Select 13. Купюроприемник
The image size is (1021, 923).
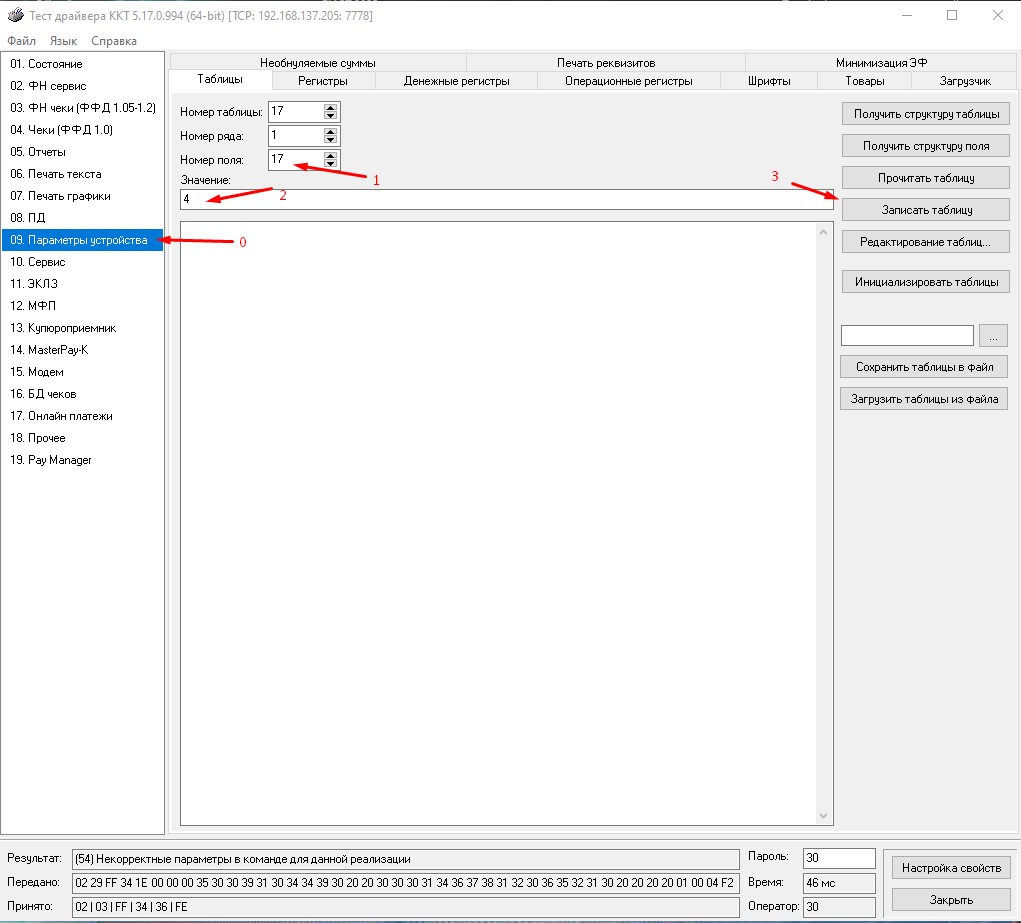(82, 328)
